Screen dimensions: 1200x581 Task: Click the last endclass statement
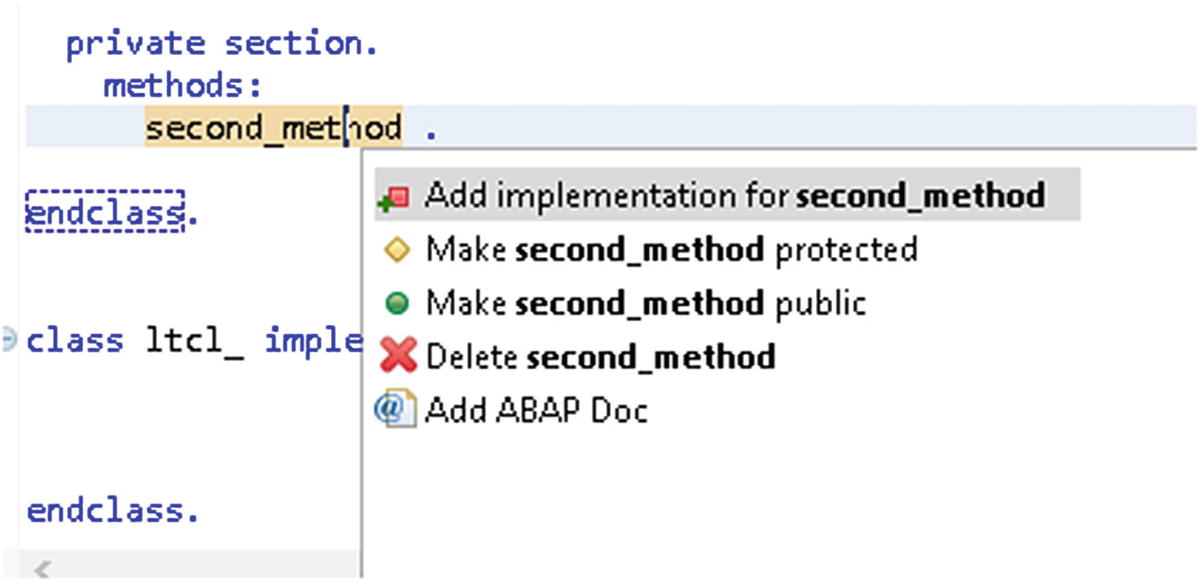click(112, 511)
